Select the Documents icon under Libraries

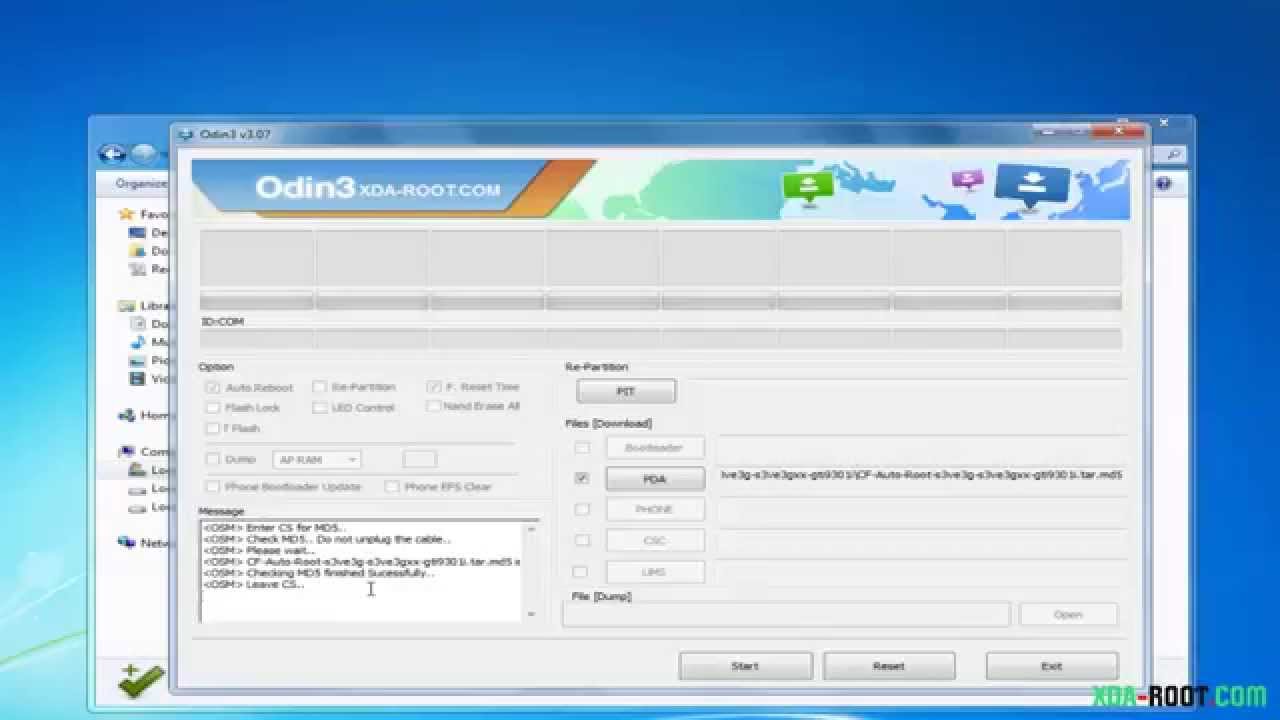point(138,324)
